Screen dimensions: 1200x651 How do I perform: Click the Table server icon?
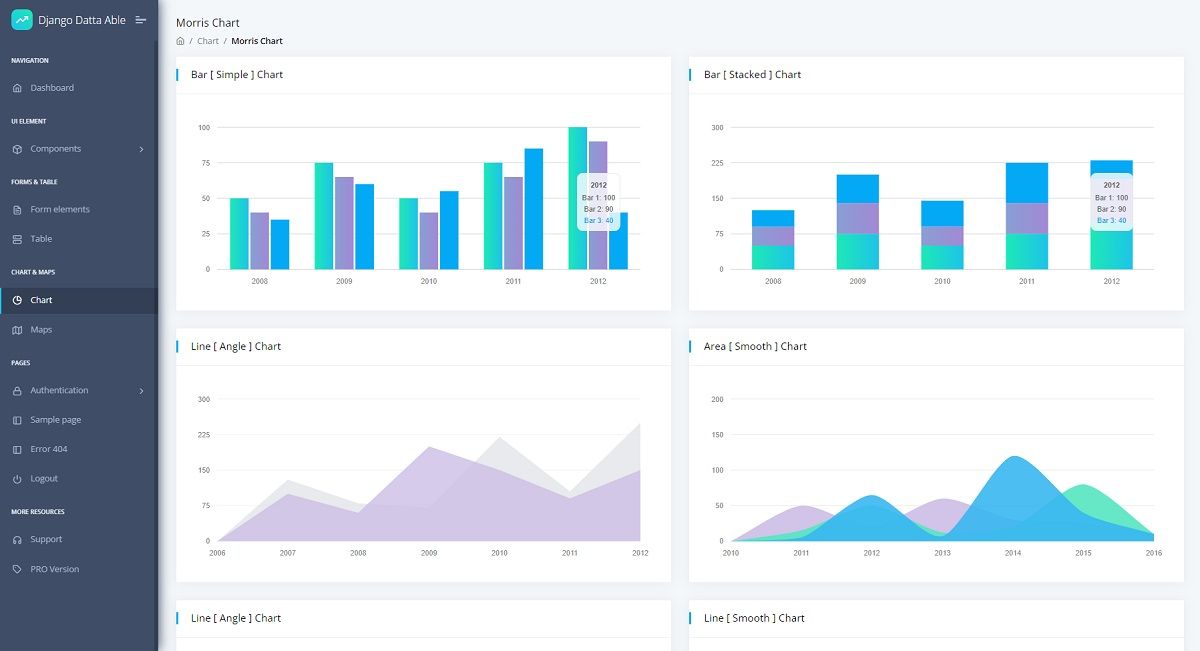point(18,239)
